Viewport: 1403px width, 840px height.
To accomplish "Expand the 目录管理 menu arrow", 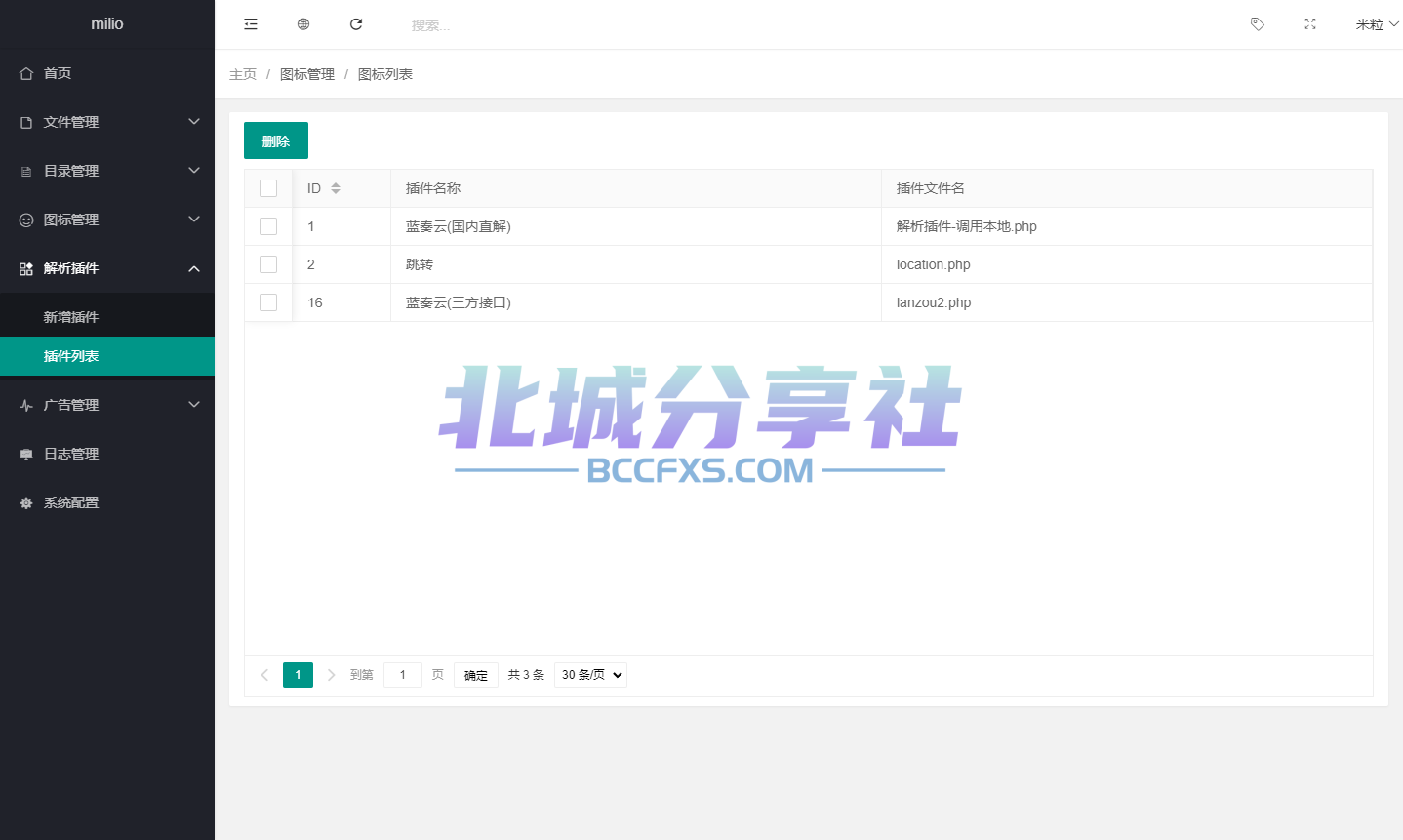I will click(x=194, y=171).
